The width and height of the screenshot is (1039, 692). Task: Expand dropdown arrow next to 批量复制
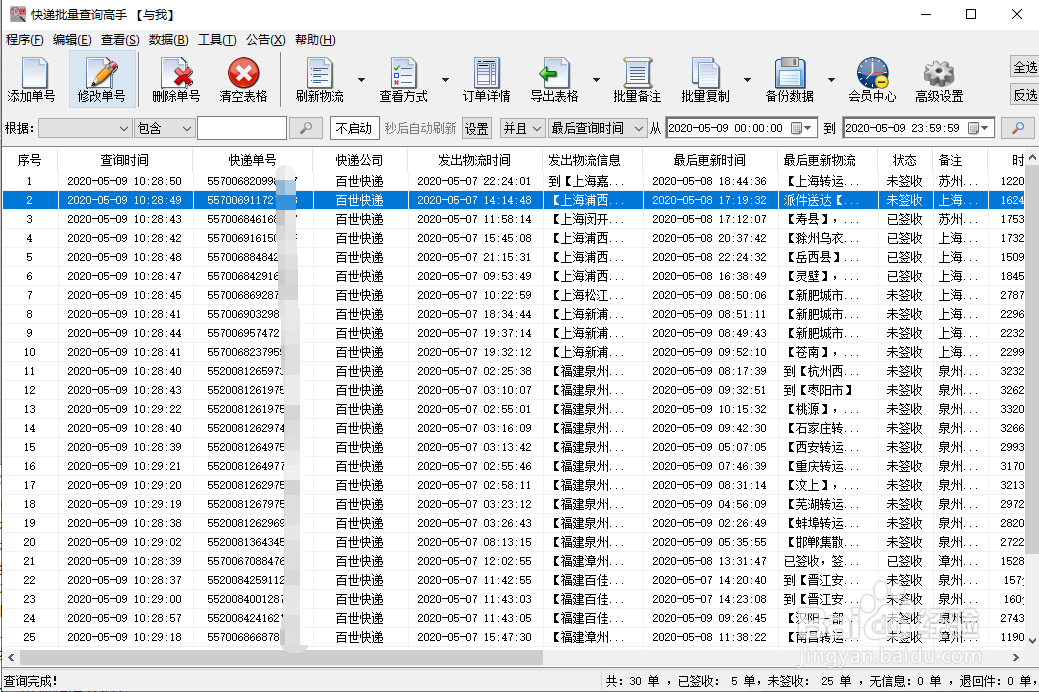(747, 80)
